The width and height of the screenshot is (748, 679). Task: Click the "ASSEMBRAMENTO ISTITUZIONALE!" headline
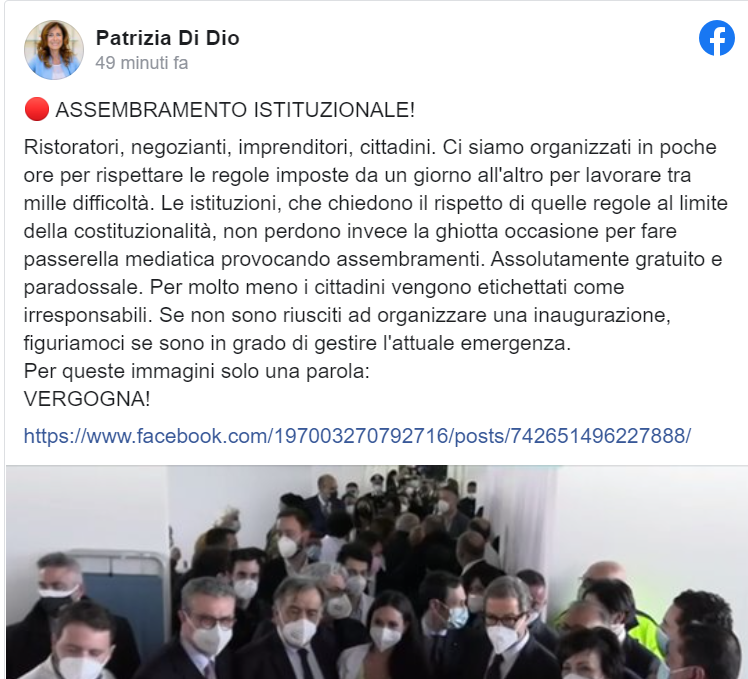235,110
